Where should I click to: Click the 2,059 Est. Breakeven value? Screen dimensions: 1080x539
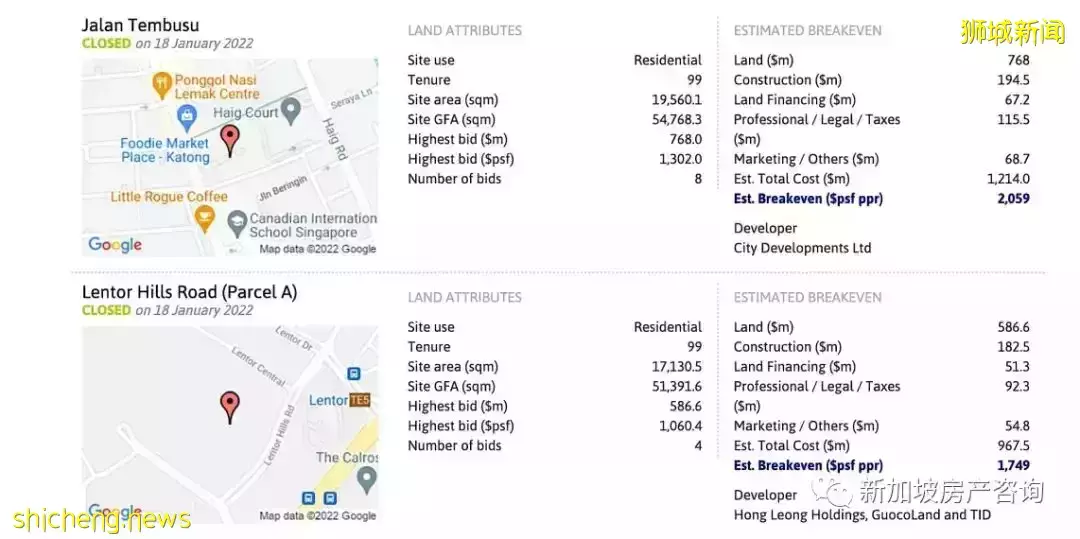point(1012,198)
